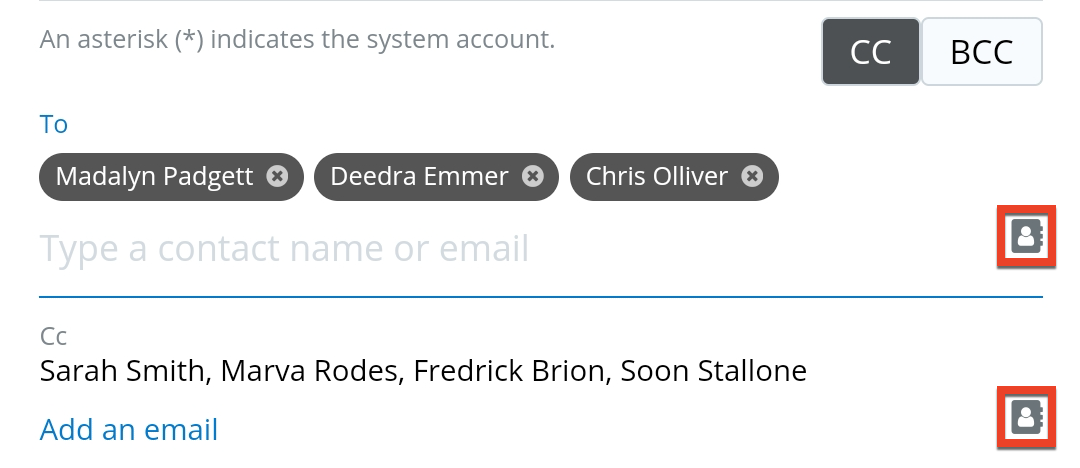Open the address book for the To field

1026,237
